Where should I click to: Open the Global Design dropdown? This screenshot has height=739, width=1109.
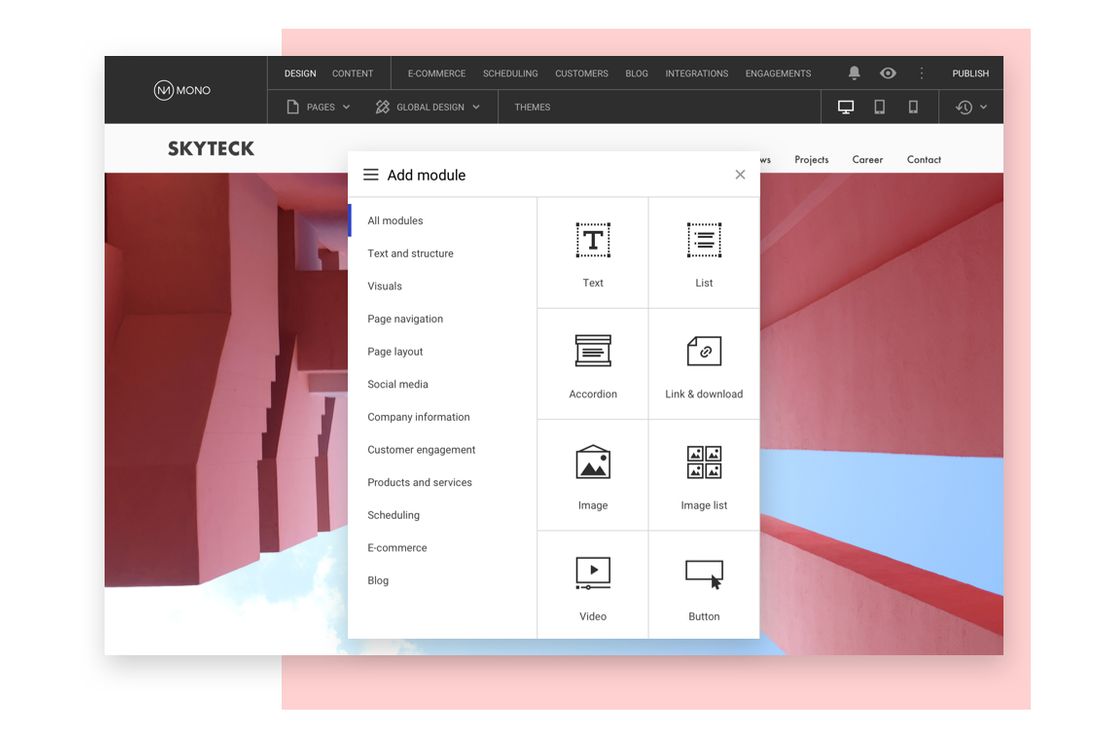(x=428, y=107)
